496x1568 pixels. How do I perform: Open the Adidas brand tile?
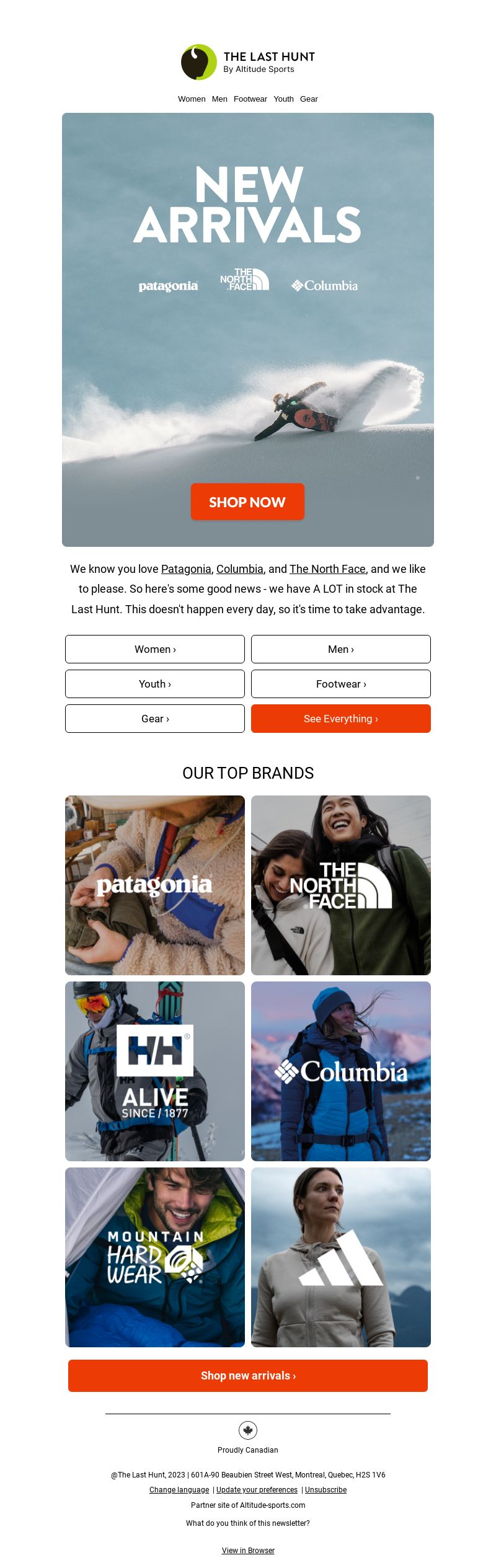[x=341, y=1257]
